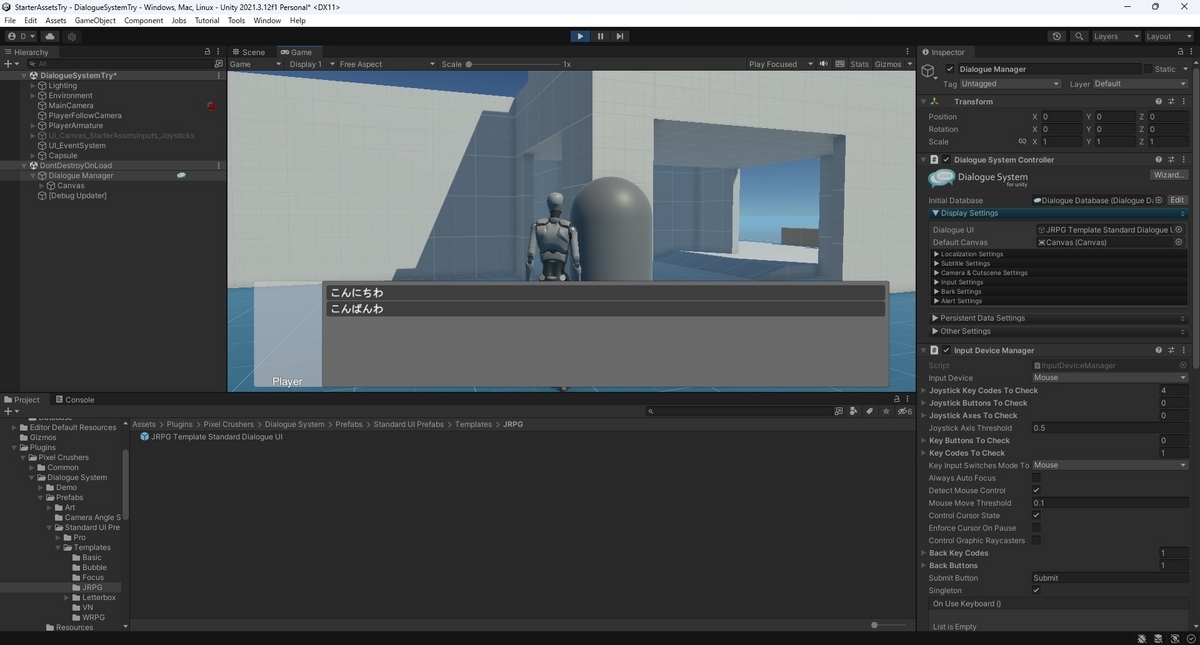Screen dimensions: 1200x645
Task: Choose the こんにちわ dialogue response
Action: tap(606, 293)
